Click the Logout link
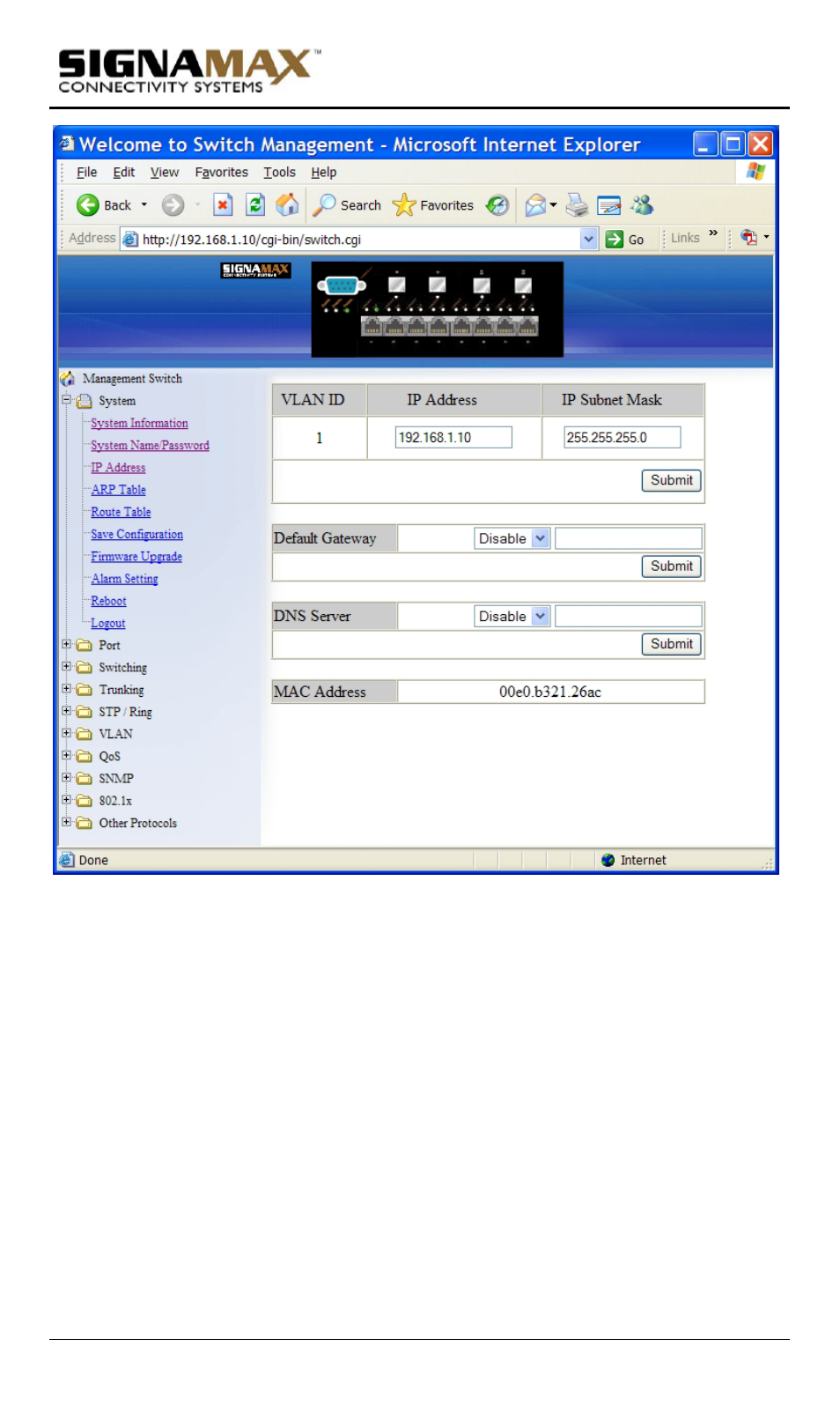The width and height of the screenshot is (840, 1414). point(108,624)
